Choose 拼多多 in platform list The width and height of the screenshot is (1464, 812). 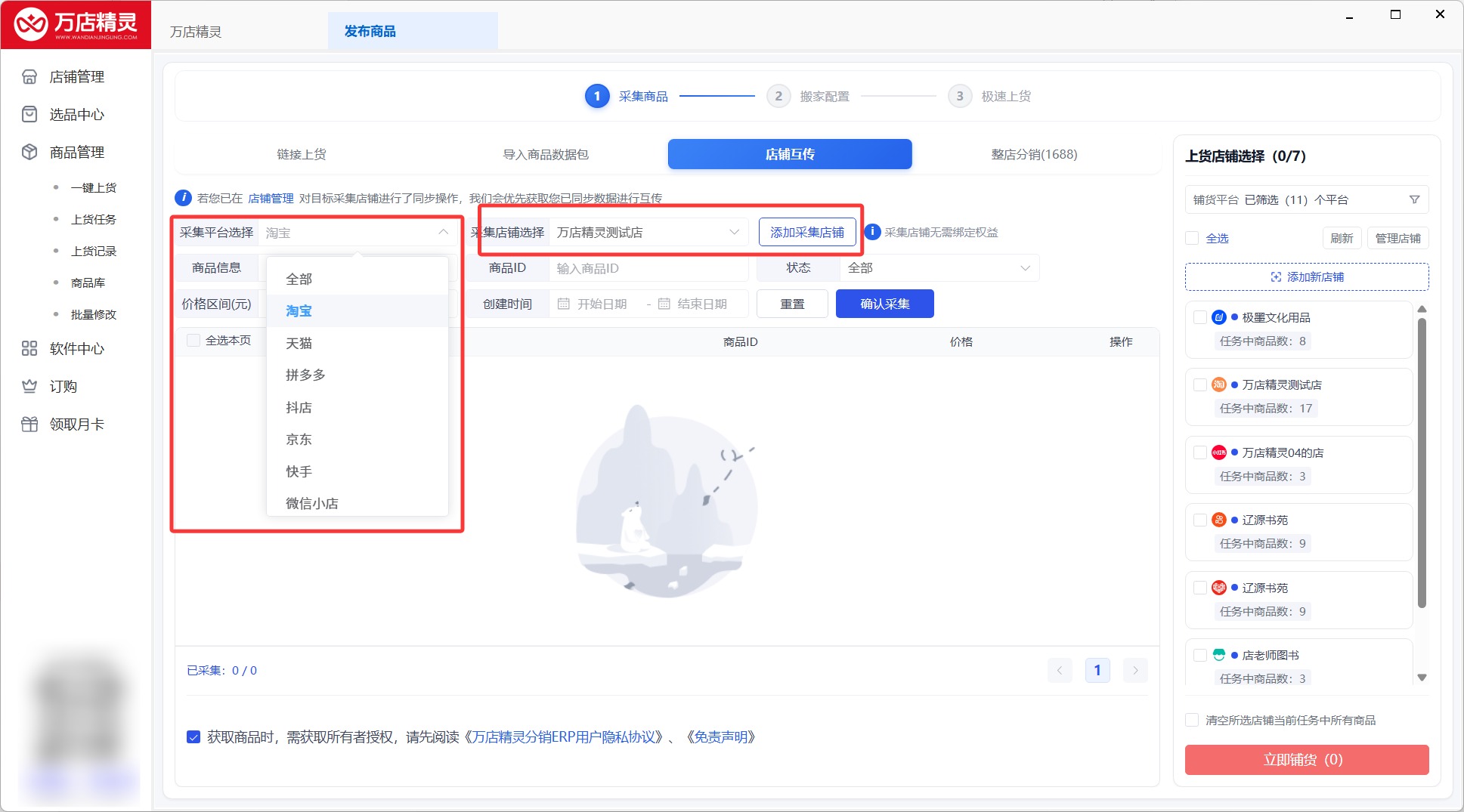[x=357, y=375]
